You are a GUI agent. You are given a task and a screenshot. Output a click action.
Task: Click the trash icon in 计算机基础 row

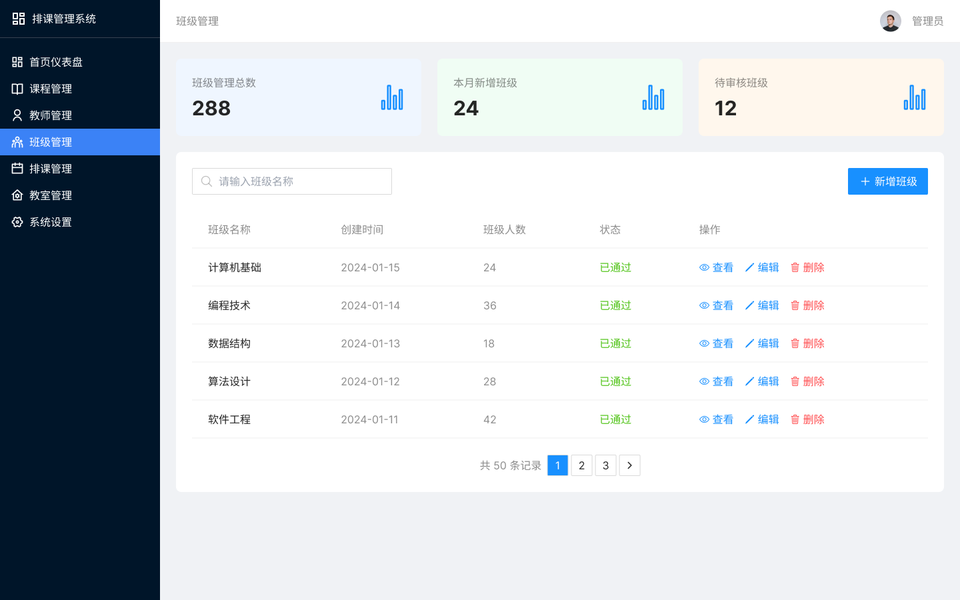click(795, 268)
